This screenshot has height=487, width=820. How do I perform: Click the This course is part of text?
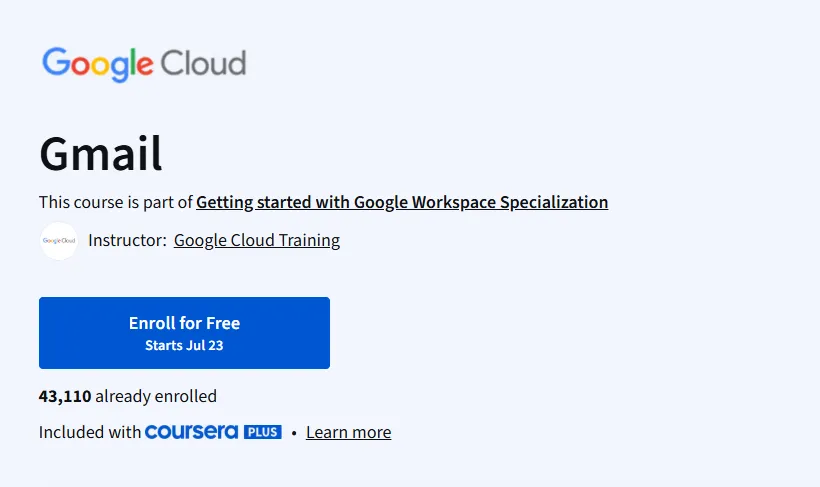[x=116, y=202]
